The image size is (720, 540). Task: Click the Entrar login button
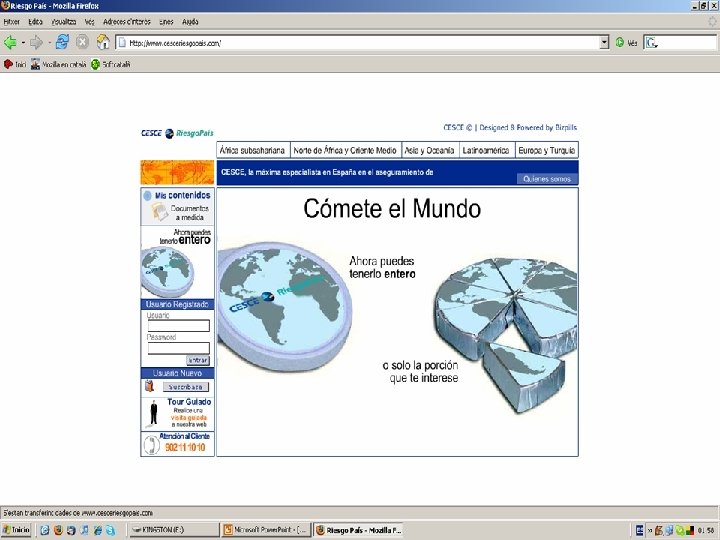tap(198, 360)
